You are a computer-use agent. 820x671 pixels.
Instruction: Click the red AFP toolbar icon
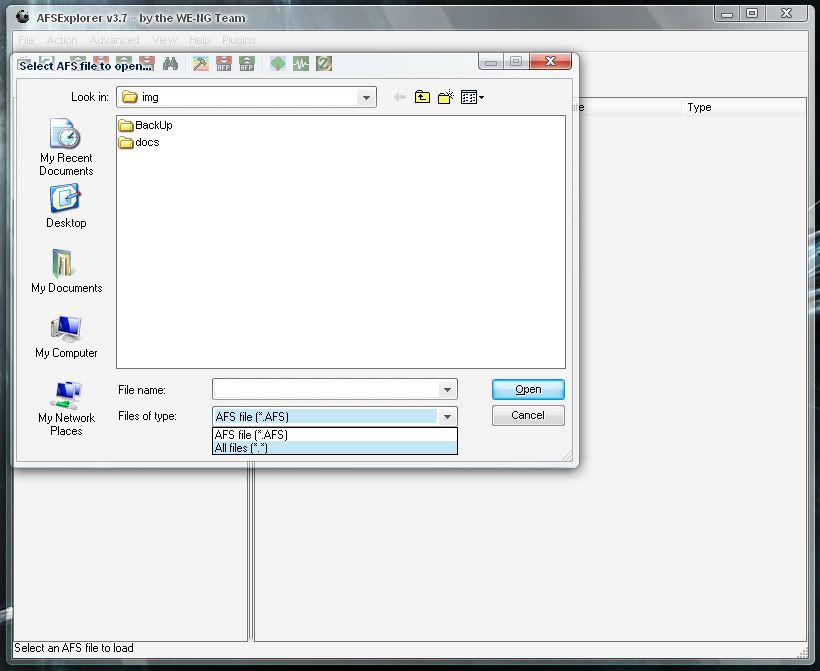tap(224, 64)
